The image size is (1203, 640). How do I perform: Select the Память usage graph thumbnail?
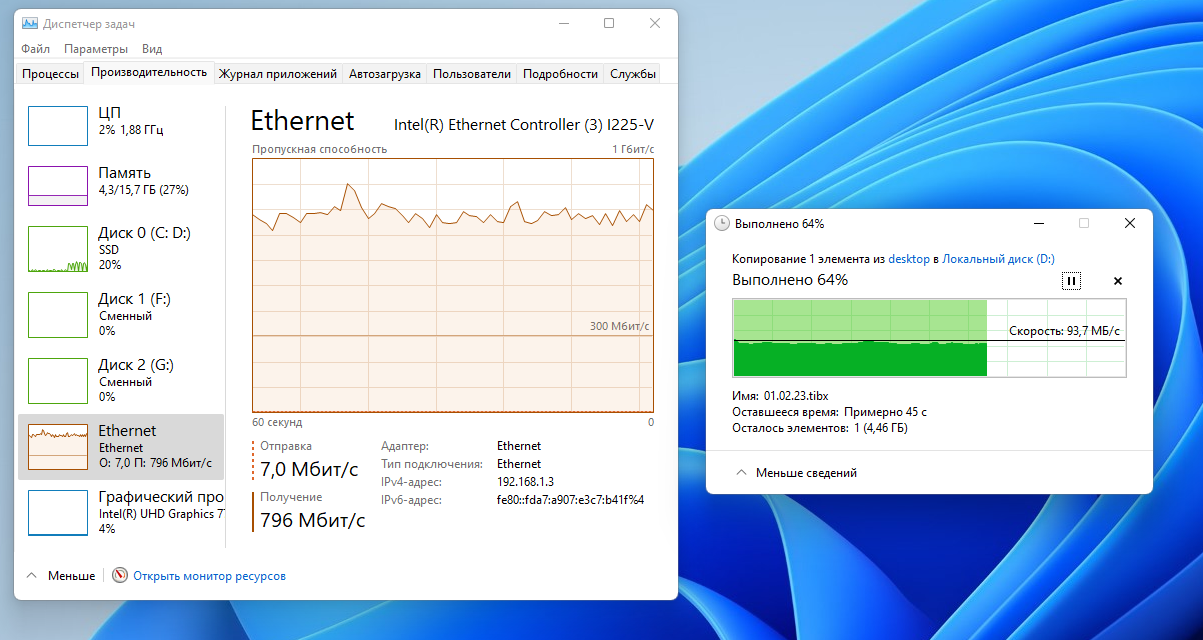pos(58,185)
